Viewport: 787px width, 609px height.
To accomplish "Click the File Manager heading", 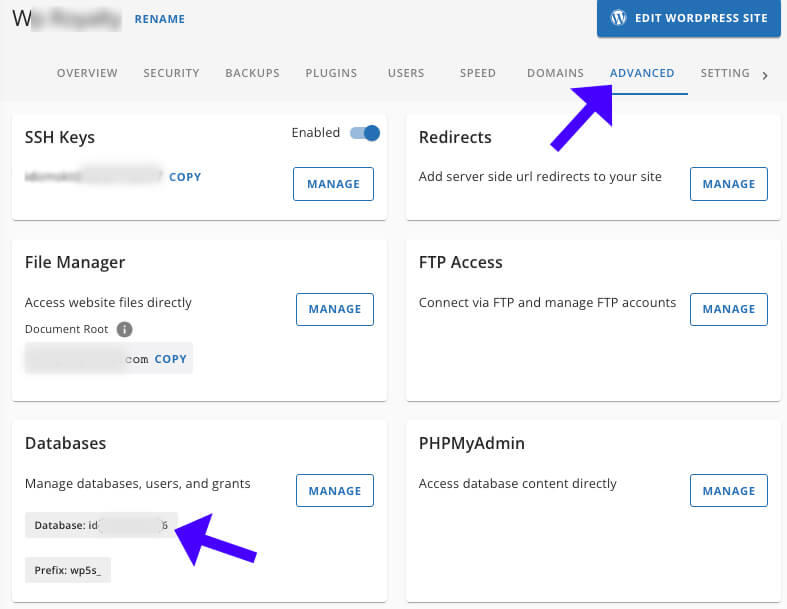I will (75, 262).
